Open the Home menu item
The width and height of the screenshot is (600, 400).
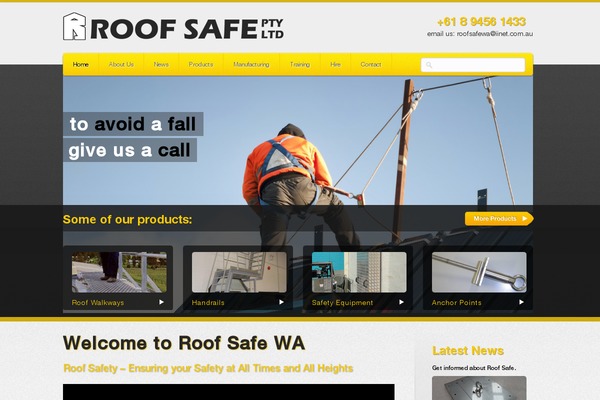[x=81, y=64]
